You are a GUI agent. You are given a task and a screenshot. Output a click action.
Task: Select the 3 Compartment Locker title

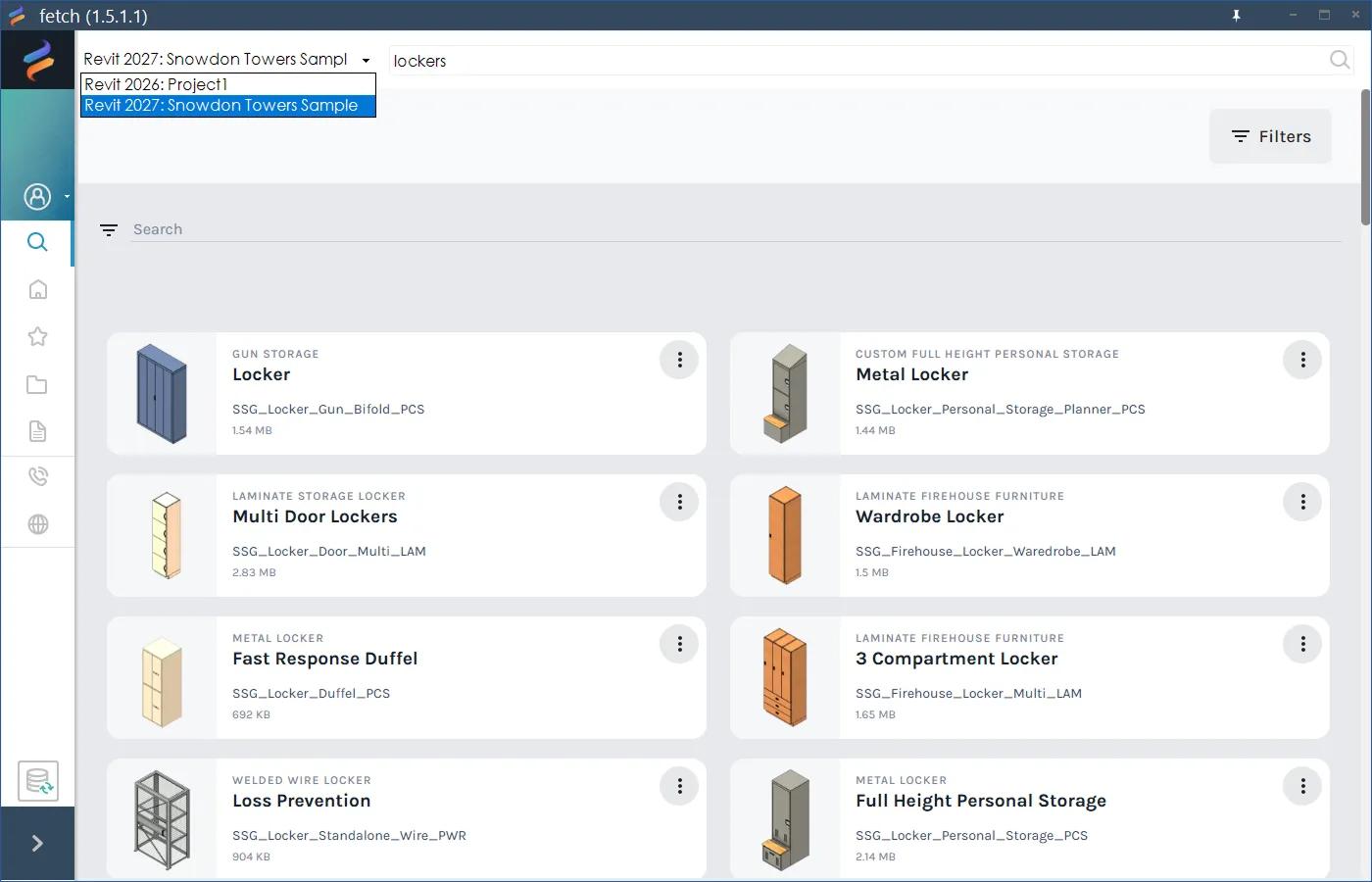point(956,659)
